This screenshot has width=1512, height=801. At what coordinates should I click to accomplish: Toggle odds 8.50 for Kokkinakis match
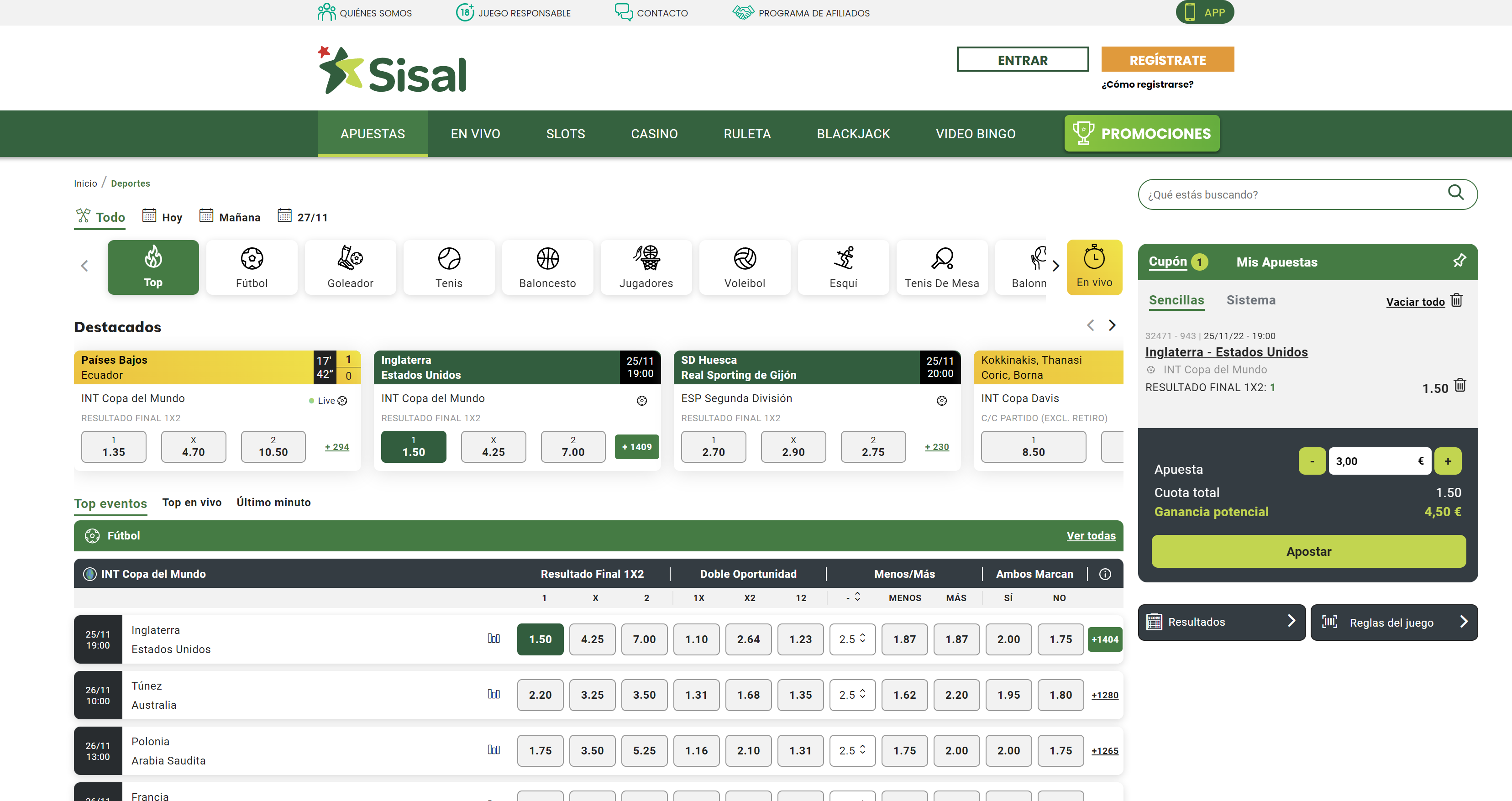click(1033, 446)
